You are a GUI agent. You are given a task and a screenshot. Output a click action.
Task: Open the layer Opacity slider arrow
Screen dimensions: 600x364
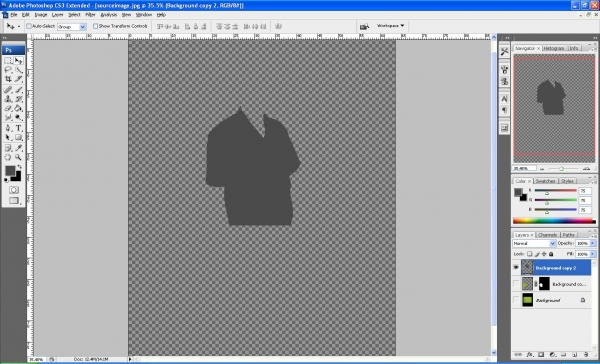click(593, 243)
